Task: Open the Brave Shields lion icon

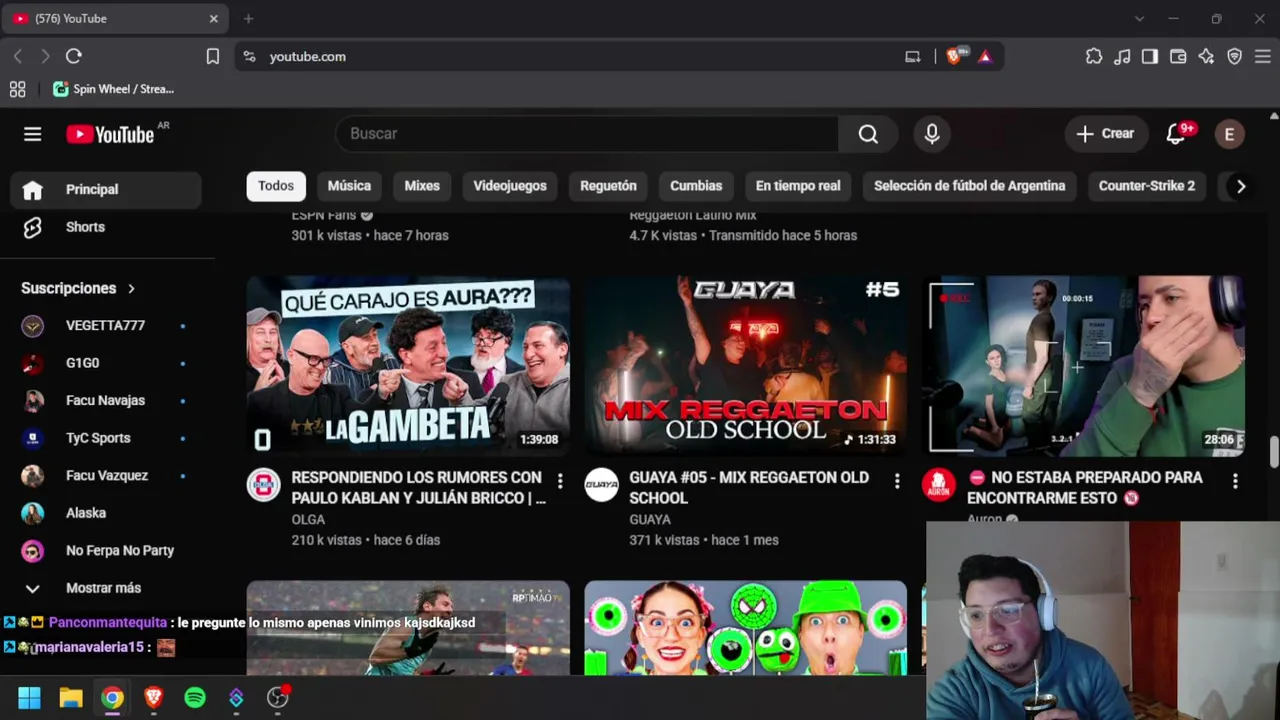Action: point(955,56)
